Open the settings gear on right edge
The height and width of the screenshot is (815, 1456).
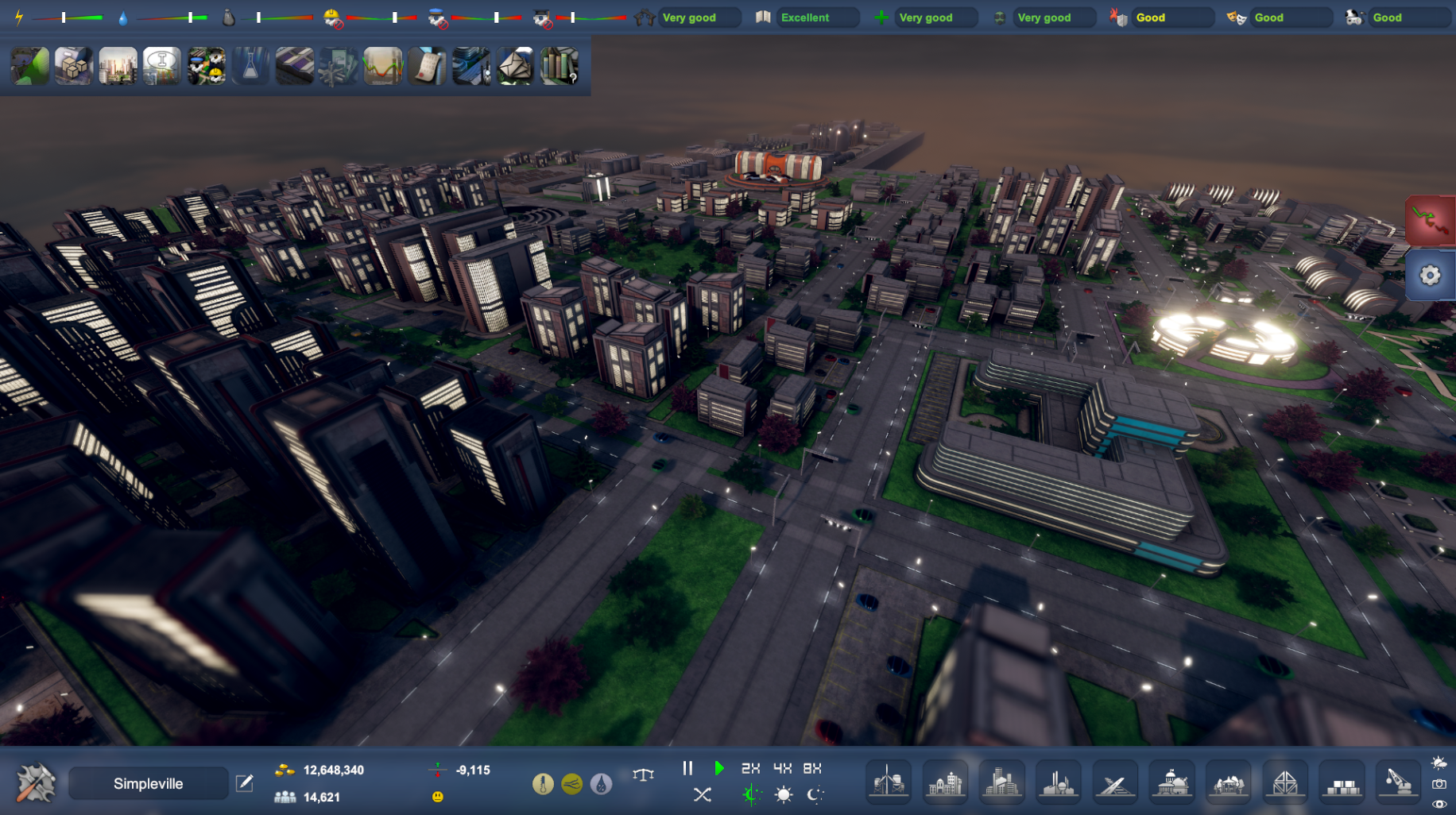point(1430,275)
